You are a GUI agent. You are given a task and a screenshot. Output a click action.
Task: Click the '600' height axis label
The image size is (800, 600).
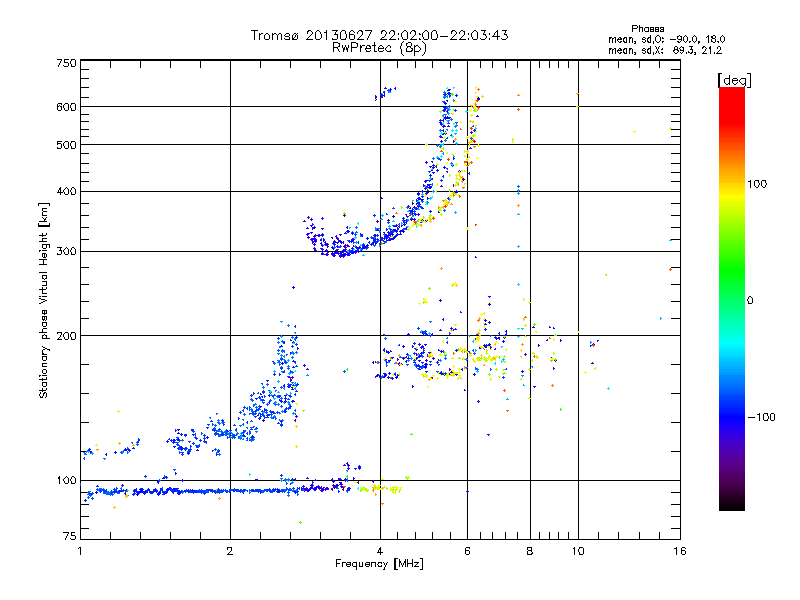tap(67, 107)
